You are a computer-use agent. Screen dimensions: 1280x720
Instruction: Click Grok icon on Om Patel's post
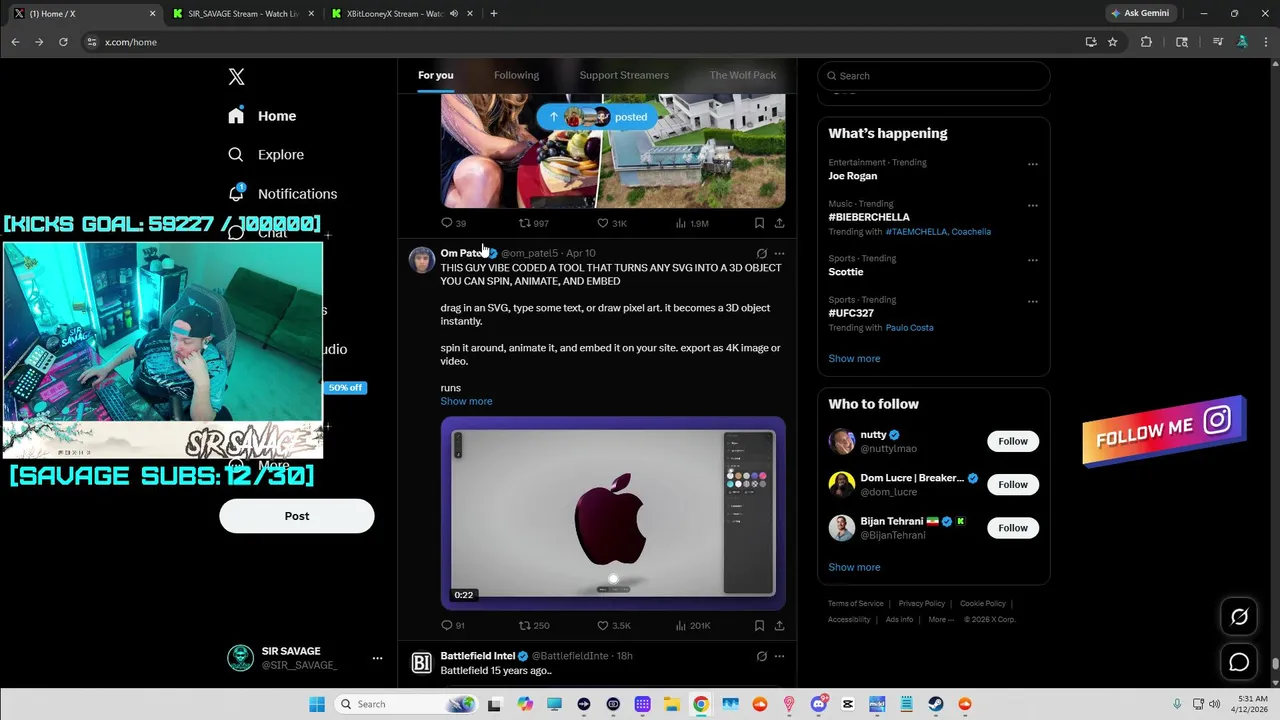pos(761,254)
